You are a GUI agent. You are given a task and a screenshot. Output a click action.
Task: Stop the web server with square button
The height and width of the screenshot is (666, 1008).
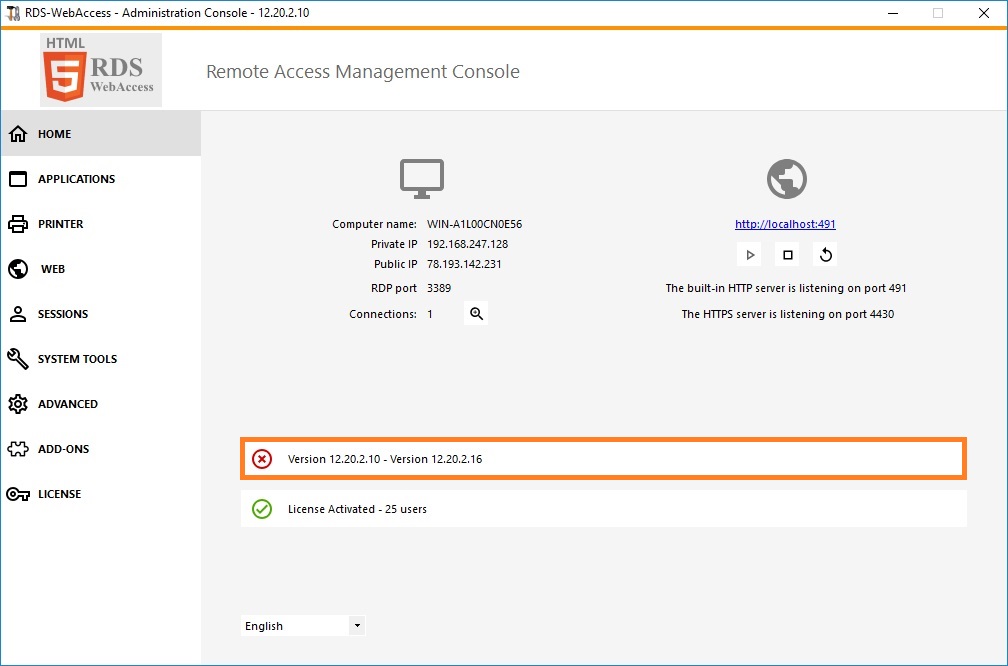click(x=788, y=255)
